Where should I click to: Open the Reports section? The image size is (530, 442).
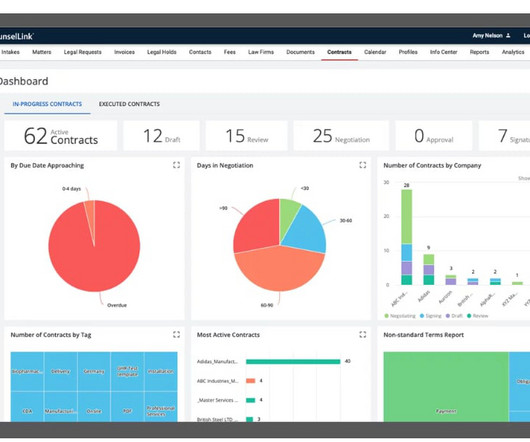pyautogui.click(x=479, y=52)
